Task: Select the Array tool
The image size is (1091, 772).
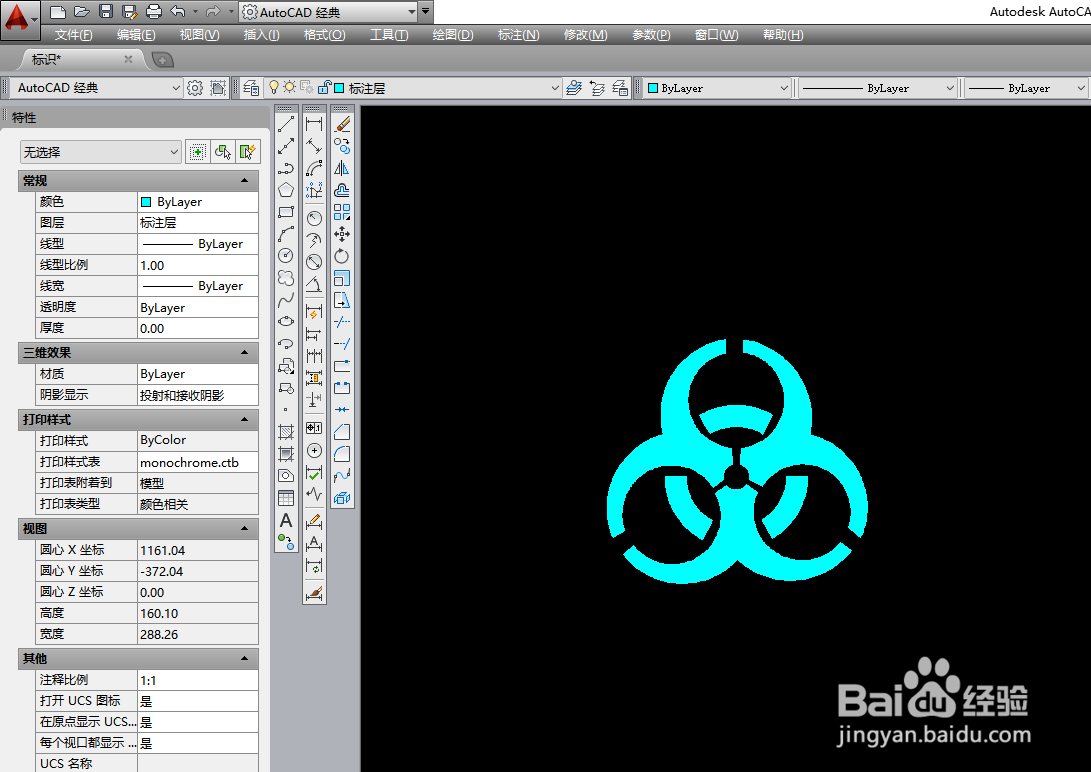Action: coord(342,212)
